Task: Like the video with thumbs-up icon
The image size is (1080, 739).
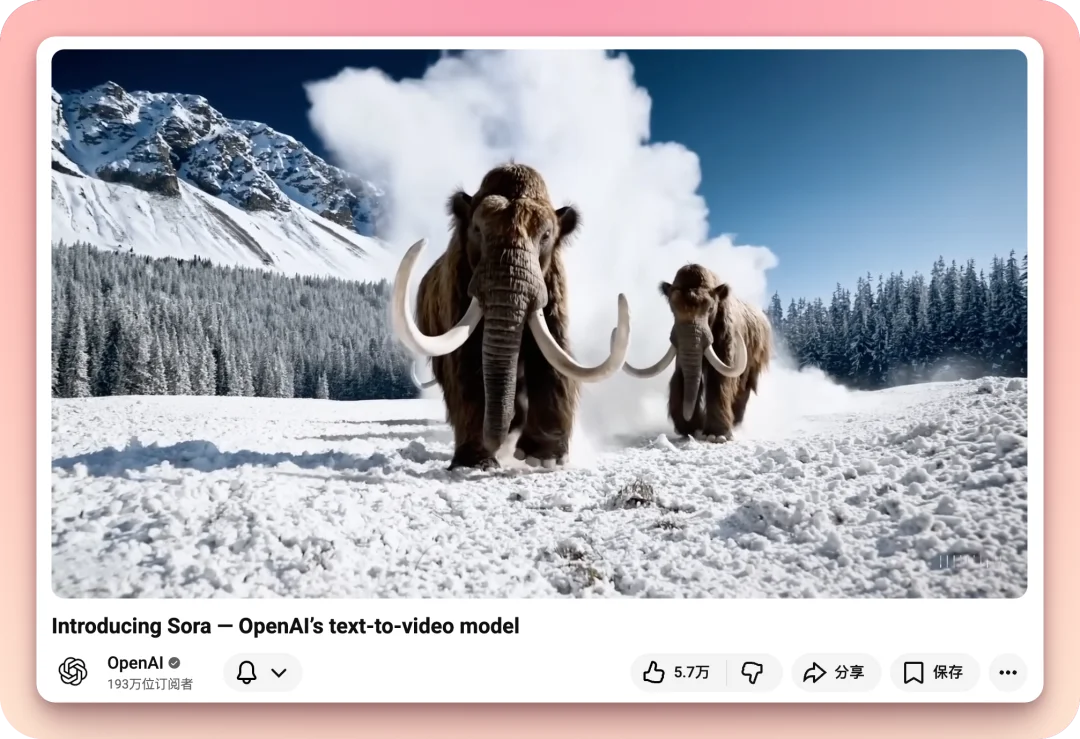Action: coord(654,673)
